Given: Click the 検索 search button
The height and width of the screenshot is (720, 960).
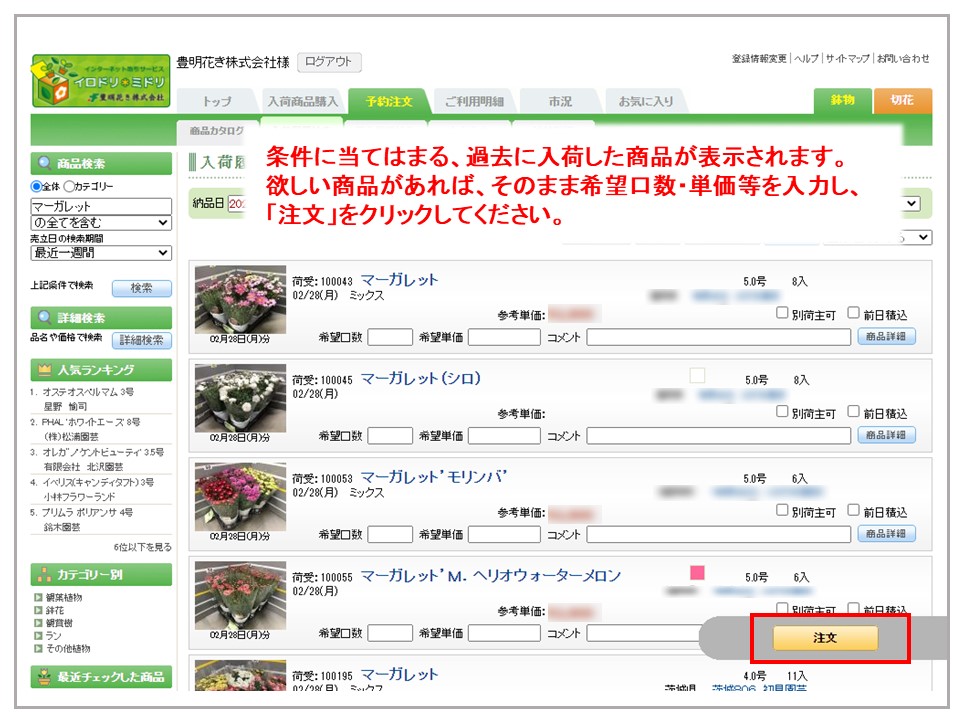Looking at the screenshot, I should click(141, 288).
